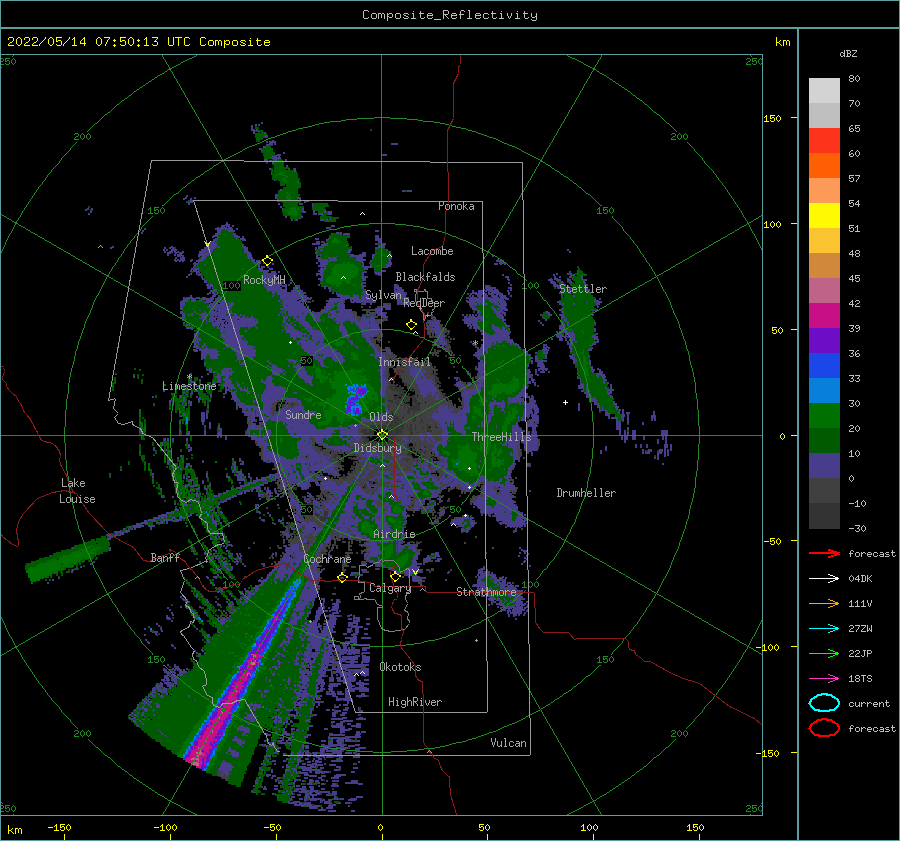Click the Airdrie town label

tap(394, 534)
